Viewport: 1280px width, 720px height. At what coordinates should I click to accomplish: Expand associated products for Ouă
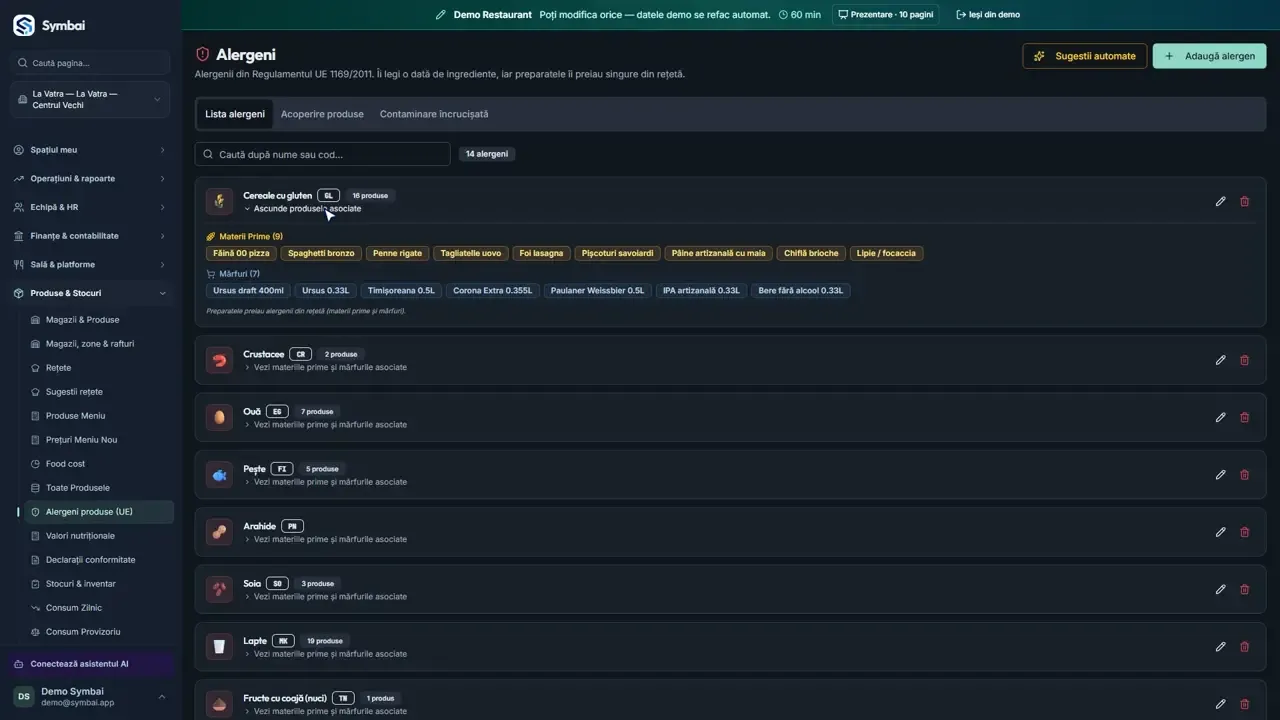(325, 425)
